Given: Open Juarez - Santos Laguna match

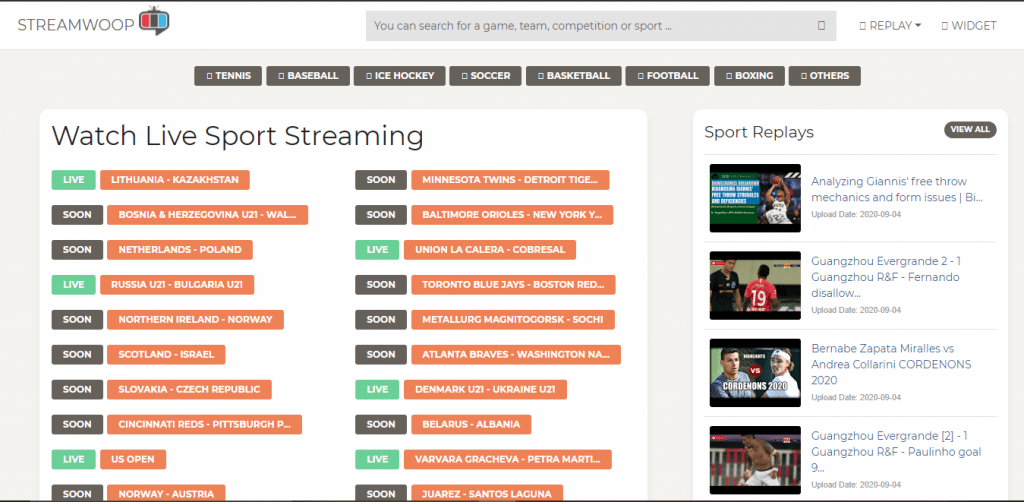Looking at the screenshot, I should (487, 494).
